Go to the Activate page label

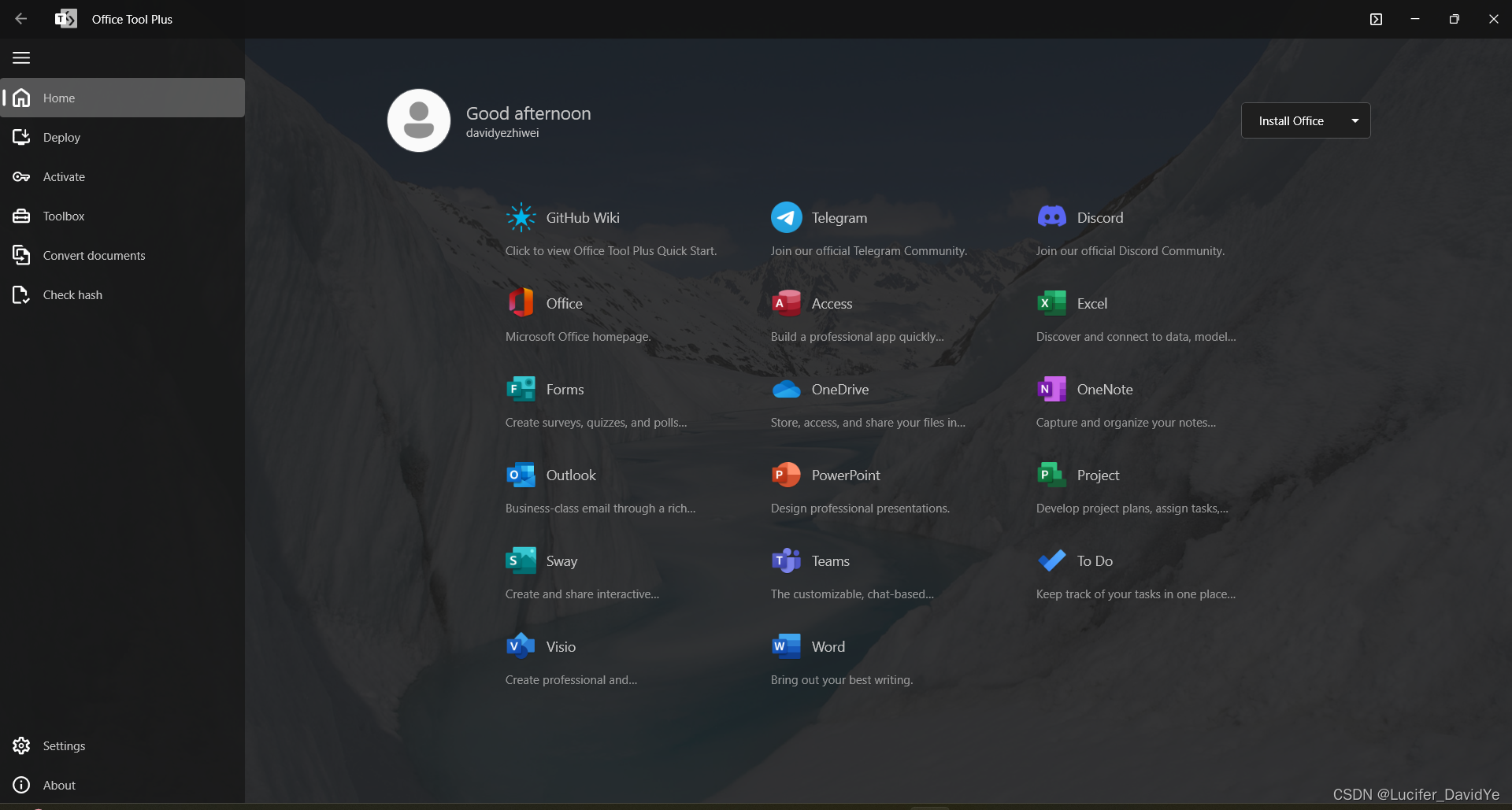coord(64,176)
